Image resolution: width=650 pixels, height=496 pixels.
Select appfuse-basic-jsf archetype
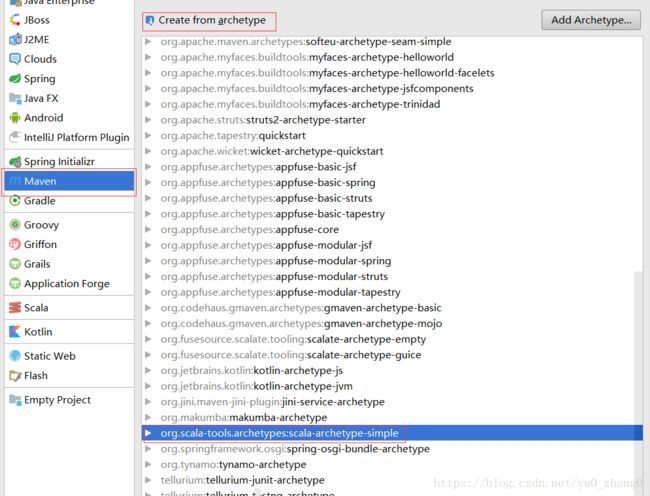click(x=392, y=167)
